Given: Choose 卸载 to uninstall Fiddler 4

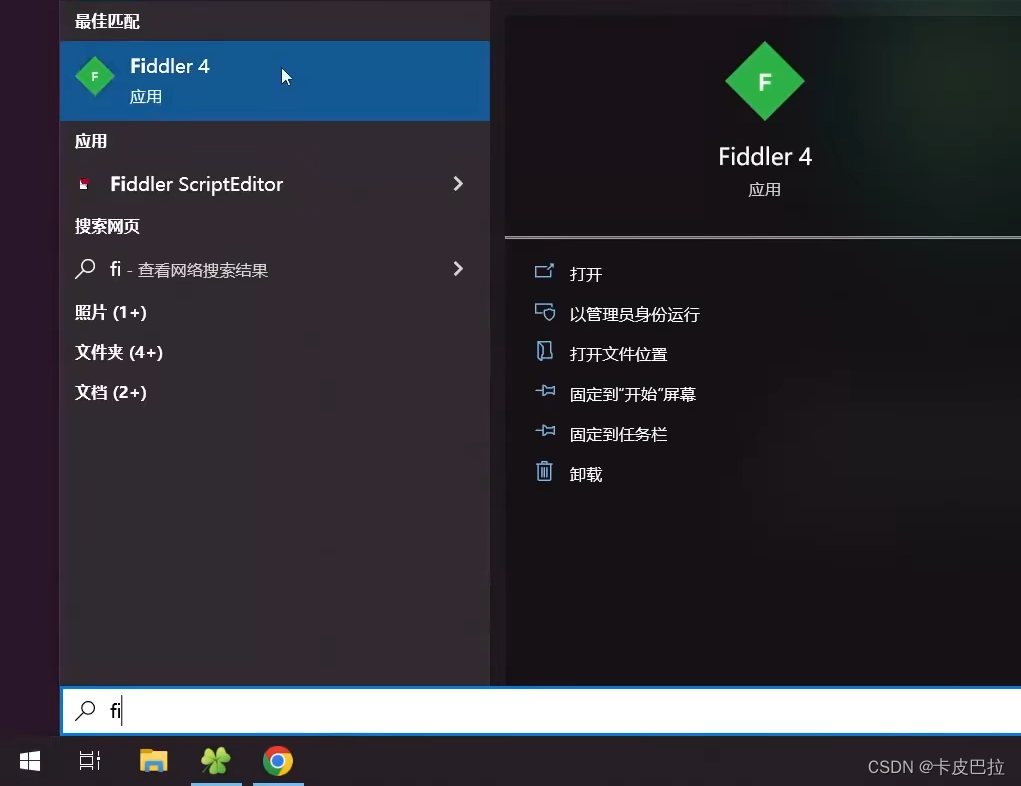Looking at the screenshot, I should 585,475.
